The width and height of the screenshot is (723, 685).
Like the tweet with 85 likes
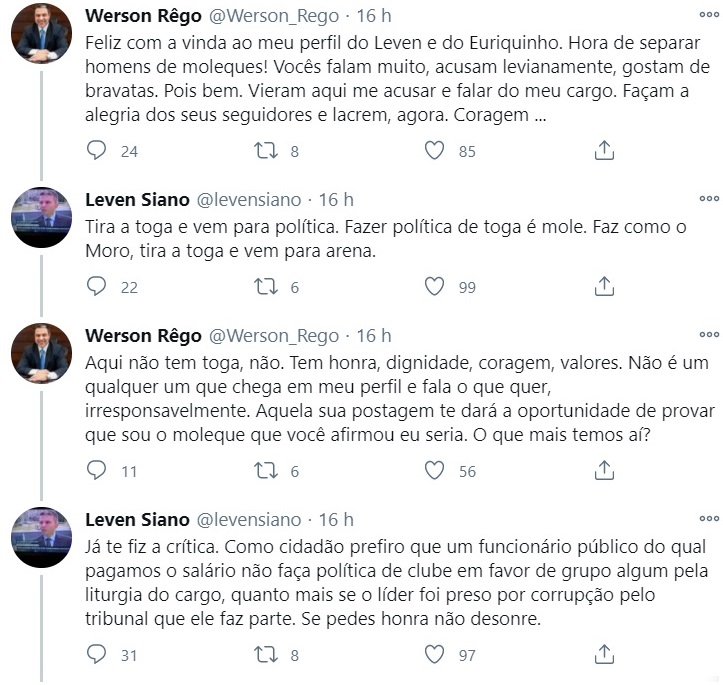coord(434,151)
